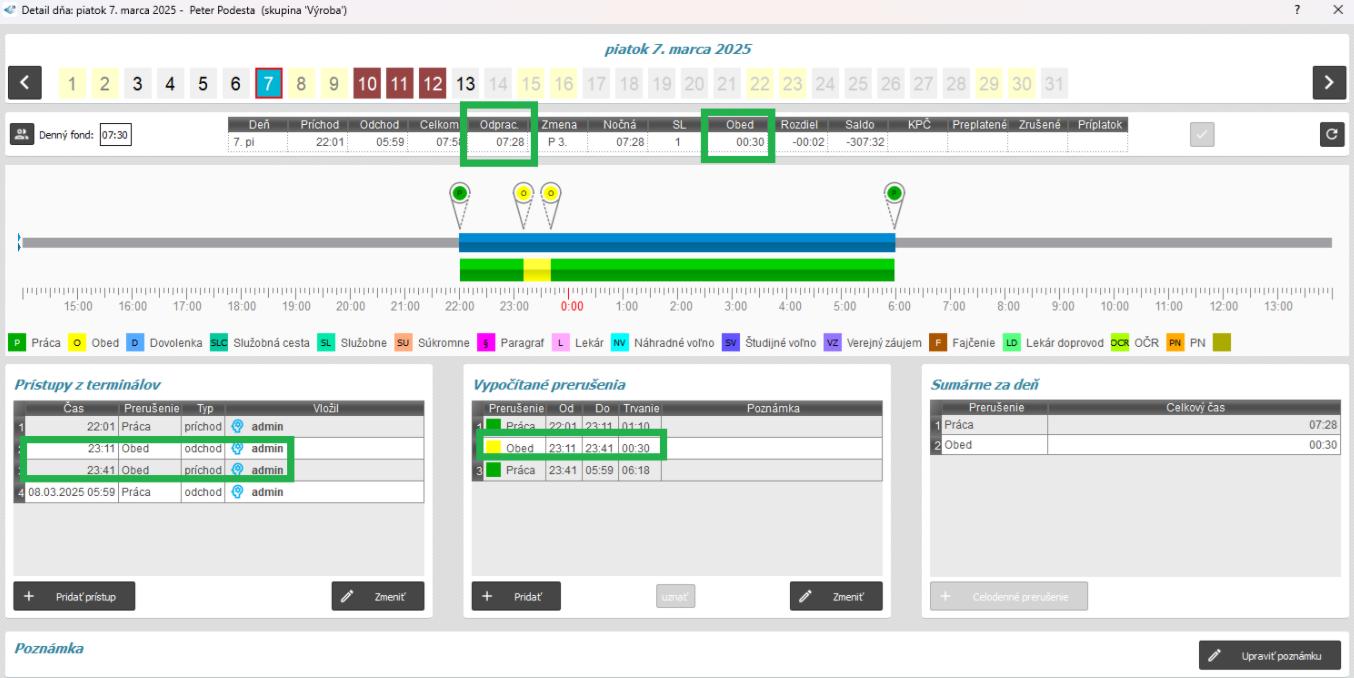The height and width of the screenshot is (678, 1354).
Task: Select day 10 in the calendar strip
Action: point(367,83)
